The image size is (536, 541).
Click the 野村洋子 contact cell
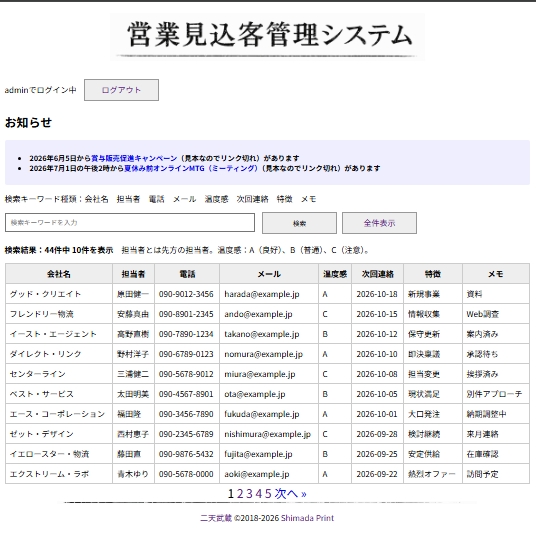click(133, 354)
